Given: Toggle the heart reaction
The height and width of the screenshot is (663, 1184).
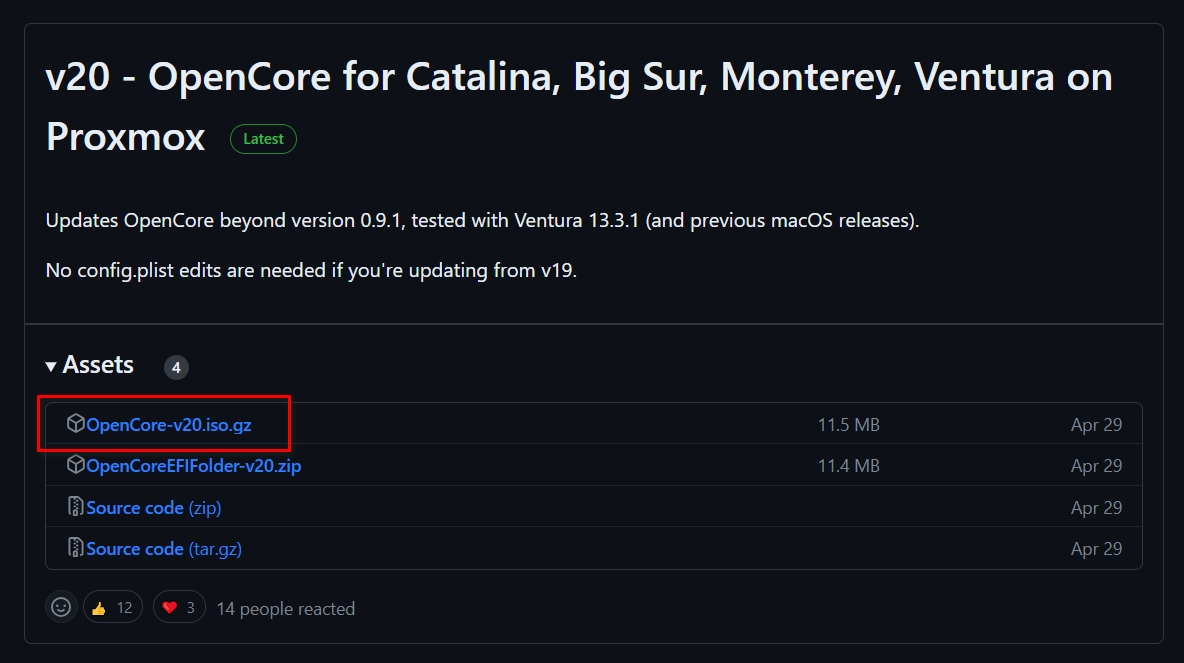Looking at the screenshot, I should [179, 607].
